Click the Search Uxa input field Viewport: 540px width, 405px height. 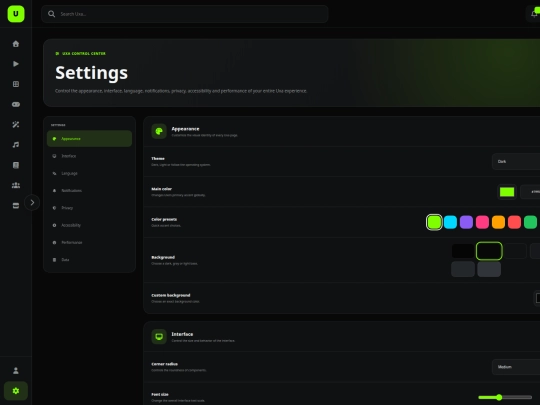(x=185, y=14)
